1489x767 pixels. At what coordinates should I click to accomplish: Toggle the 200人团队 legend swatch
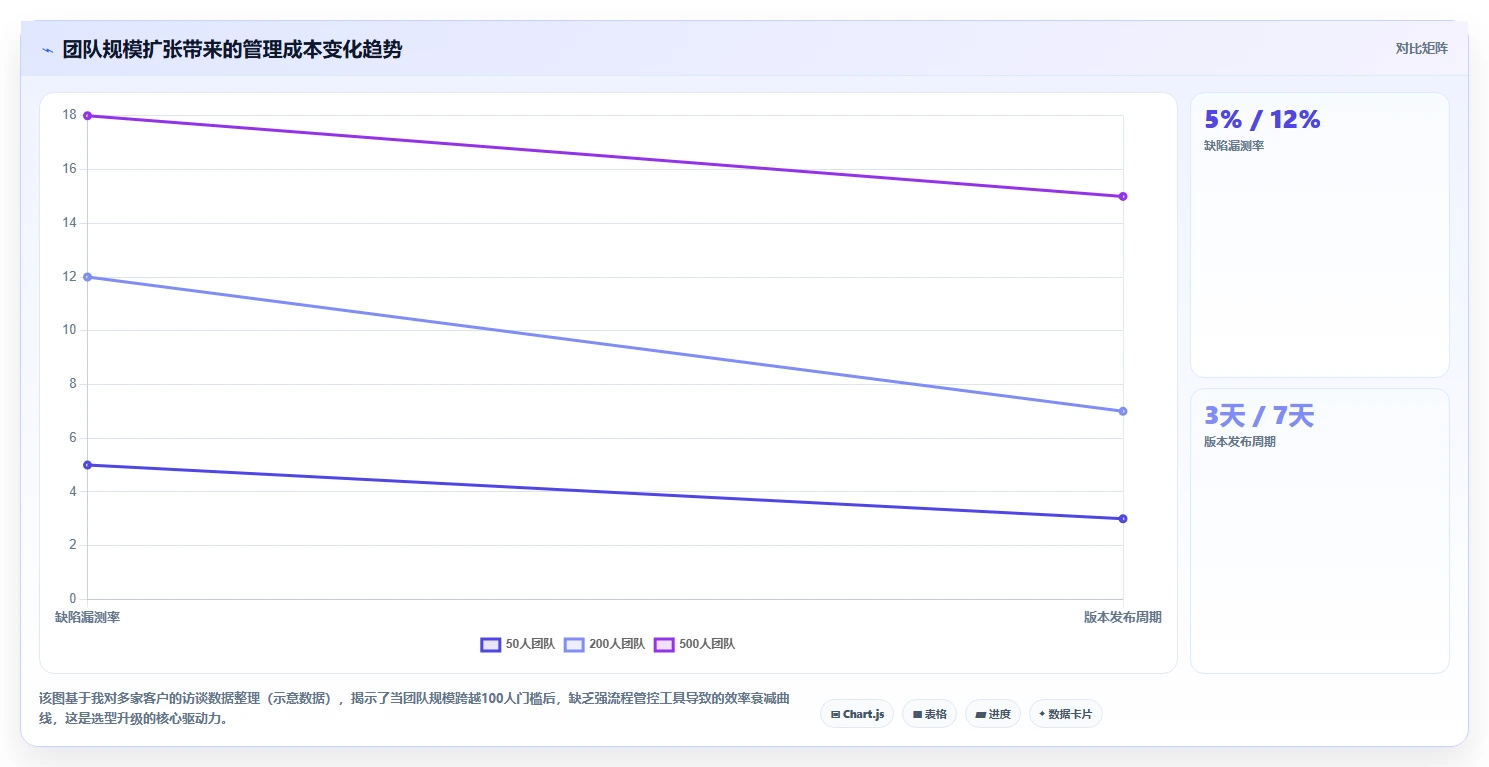point(574,644)
